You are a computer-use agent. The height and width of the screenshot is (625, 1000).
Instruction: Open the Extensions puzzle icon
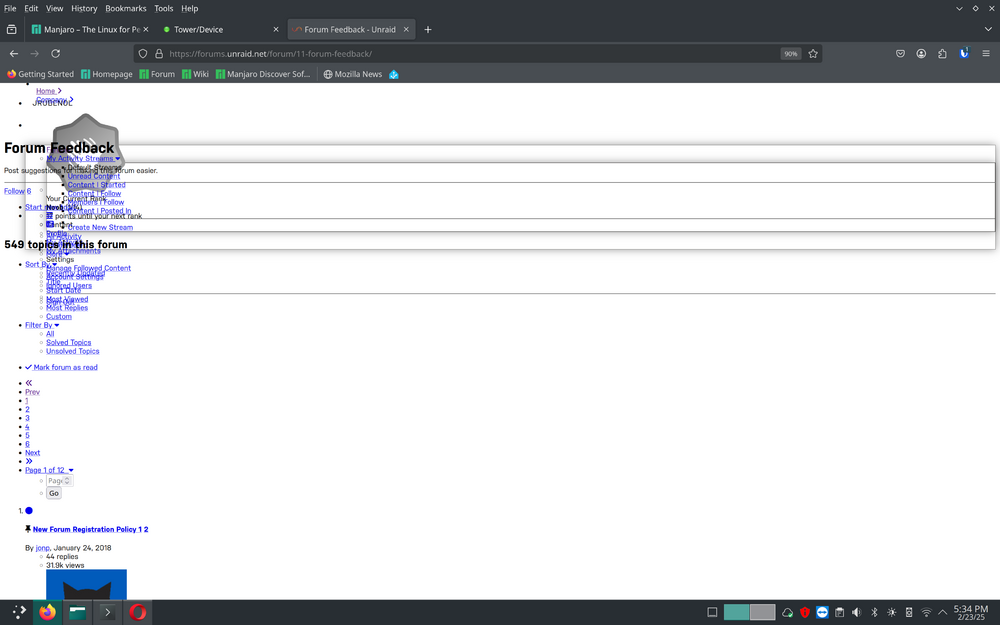942,54
